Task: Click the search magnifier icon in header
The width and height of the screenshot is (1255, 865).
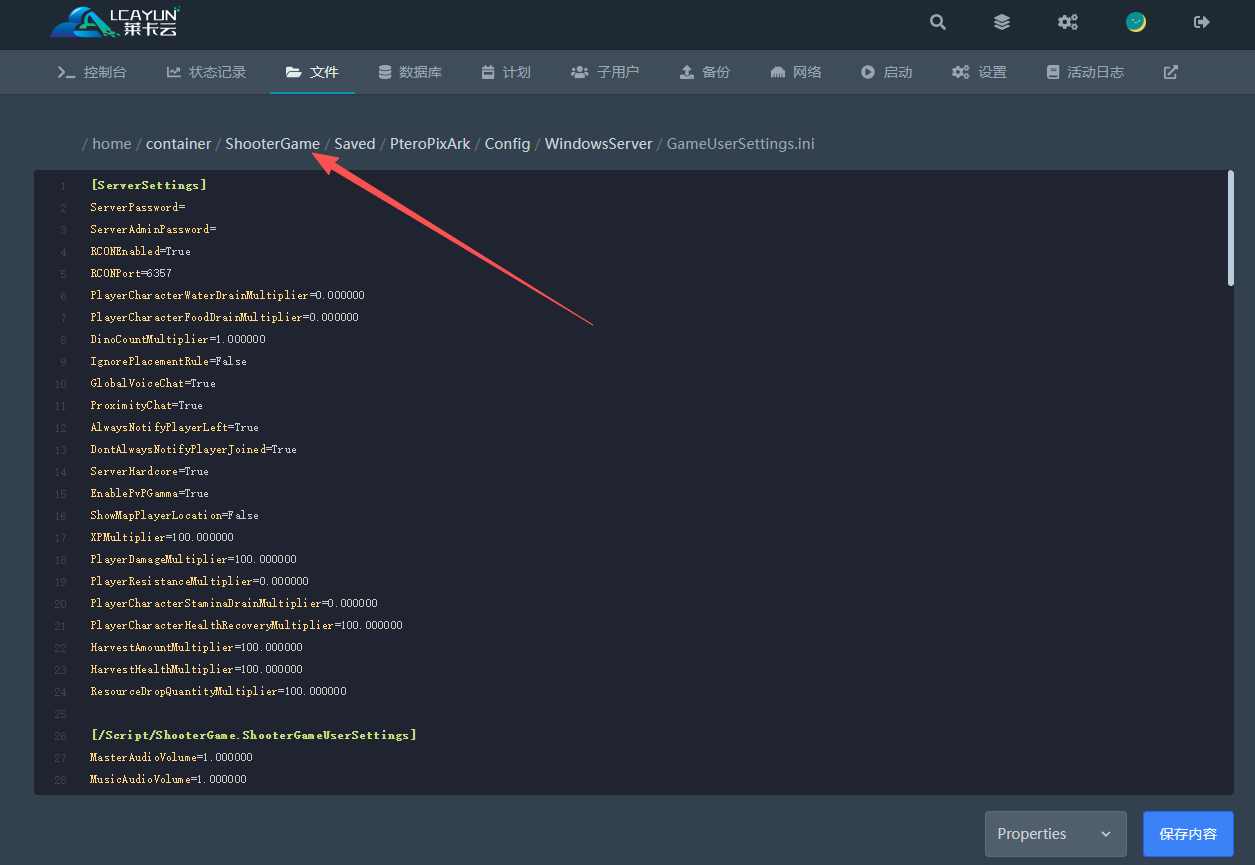Action: 937,22
